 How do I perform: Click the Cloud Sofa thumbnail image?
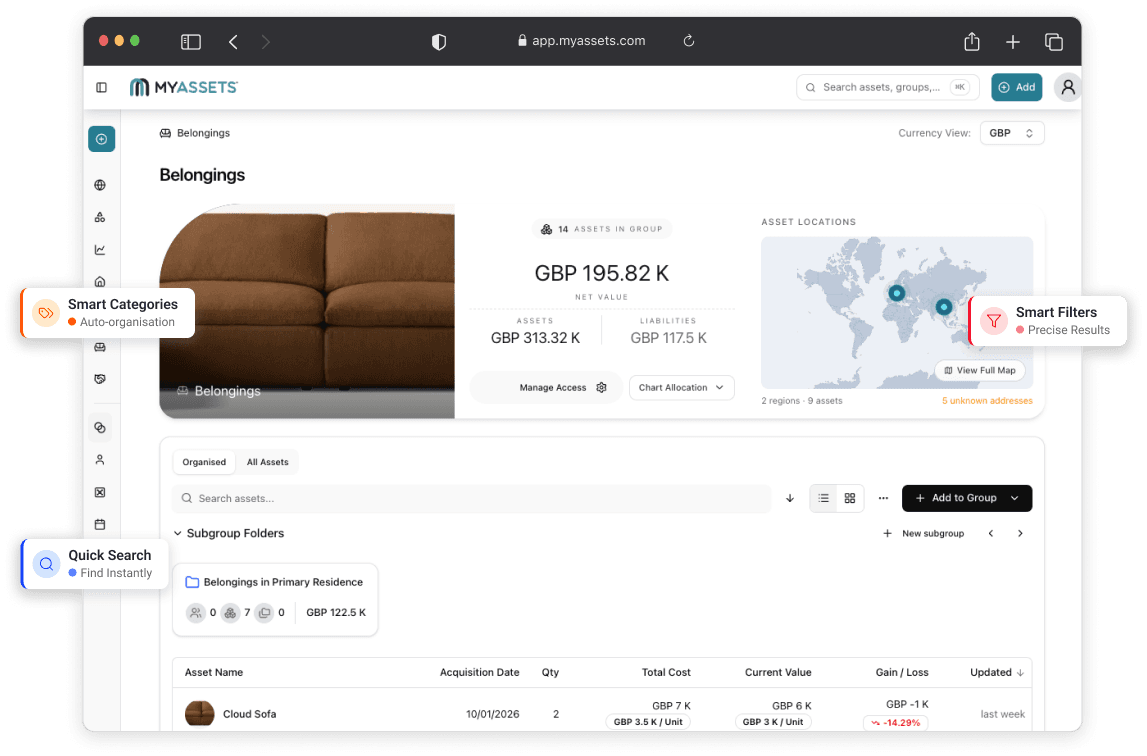tap(200, 714)
